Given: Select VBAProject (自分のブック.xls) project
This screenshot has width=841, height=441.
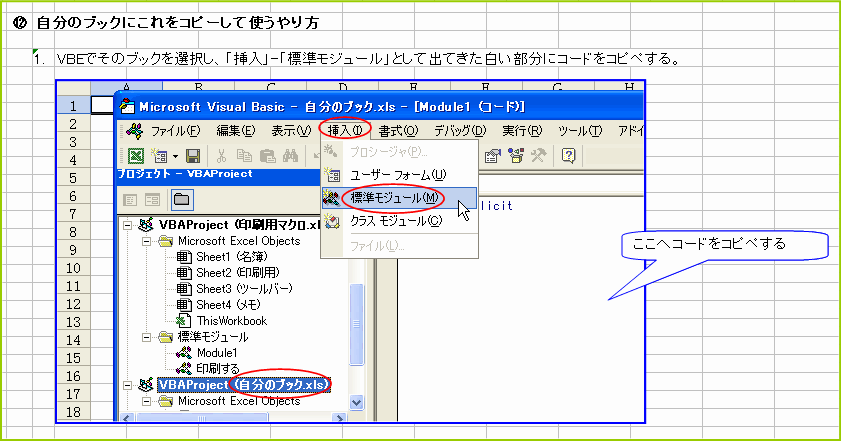Looking at the screenshot, I should pyautogui.click(x=244, y=385).
